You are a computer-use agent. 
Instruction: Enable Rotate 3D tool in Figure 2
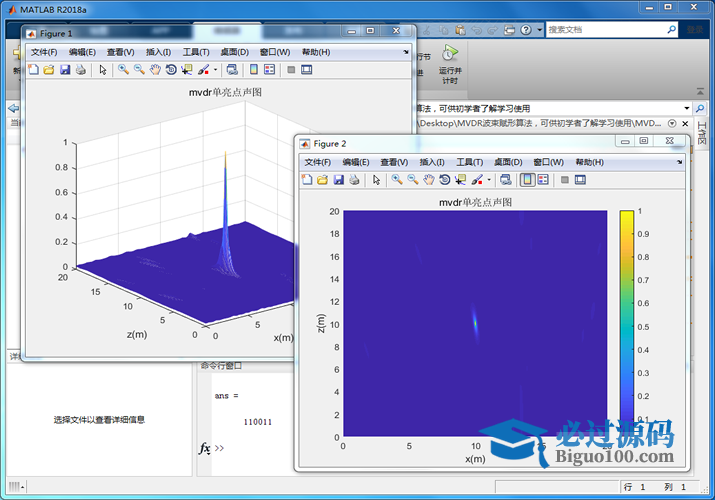coord(445,180)
